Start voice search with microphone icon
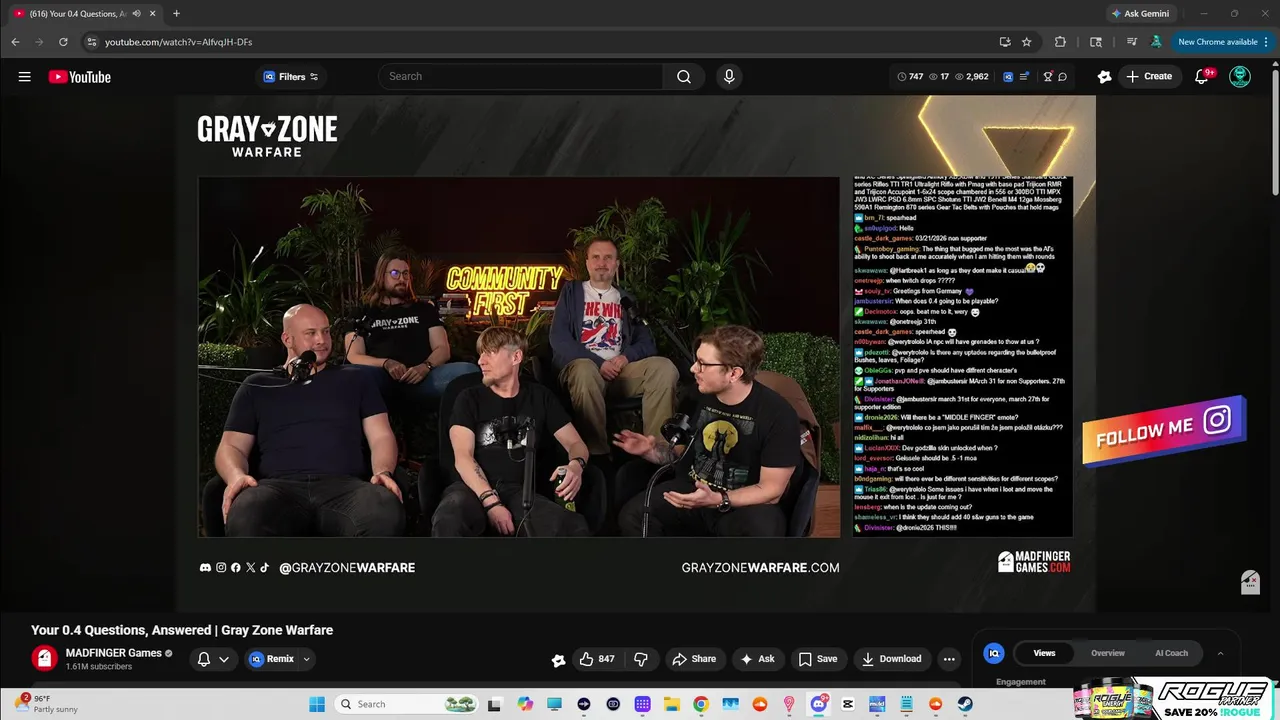The image size is (1280, 720). click(x=729, y=77)
